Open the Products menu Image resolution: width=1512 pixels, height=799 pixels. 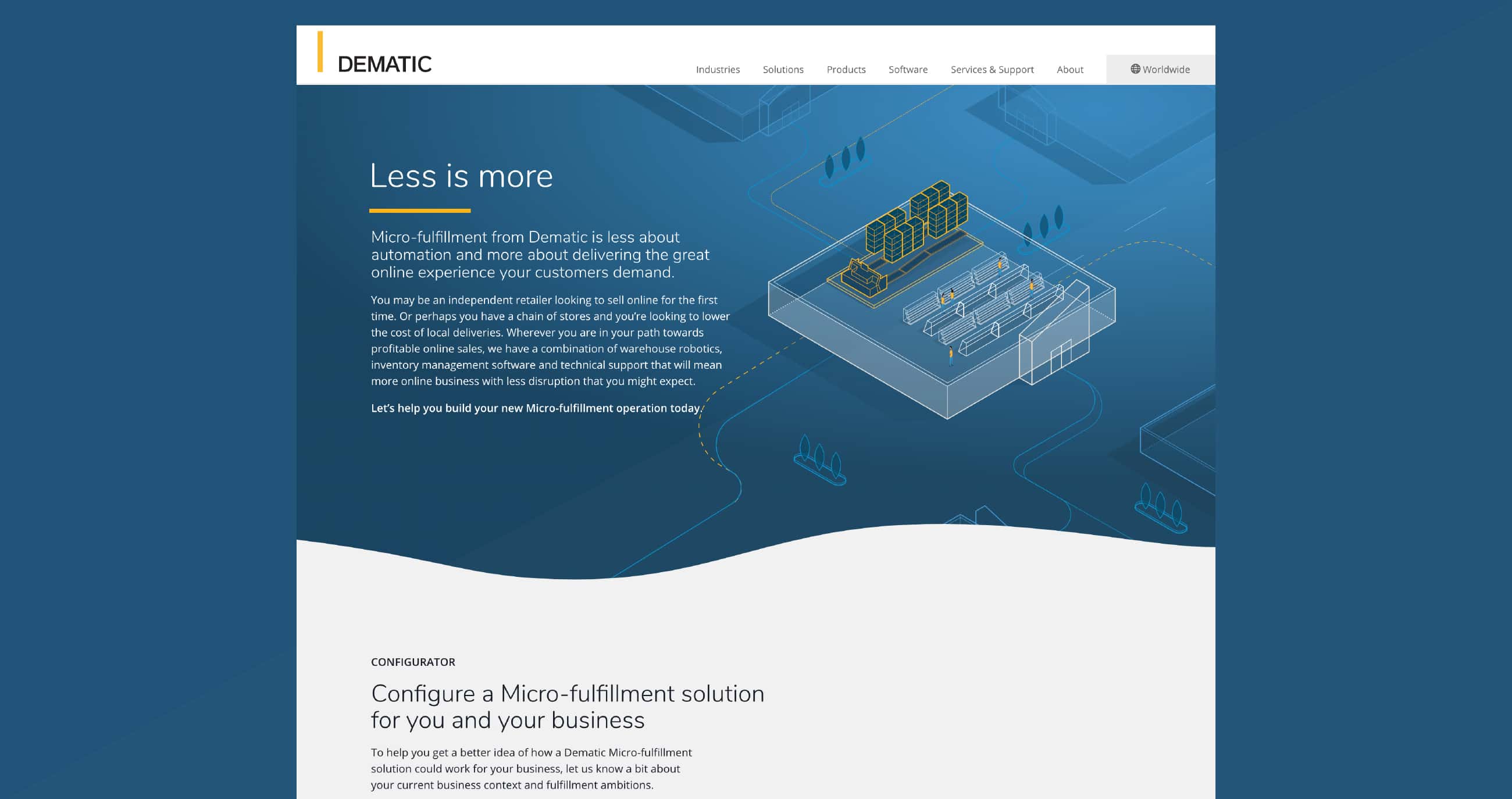846,69
